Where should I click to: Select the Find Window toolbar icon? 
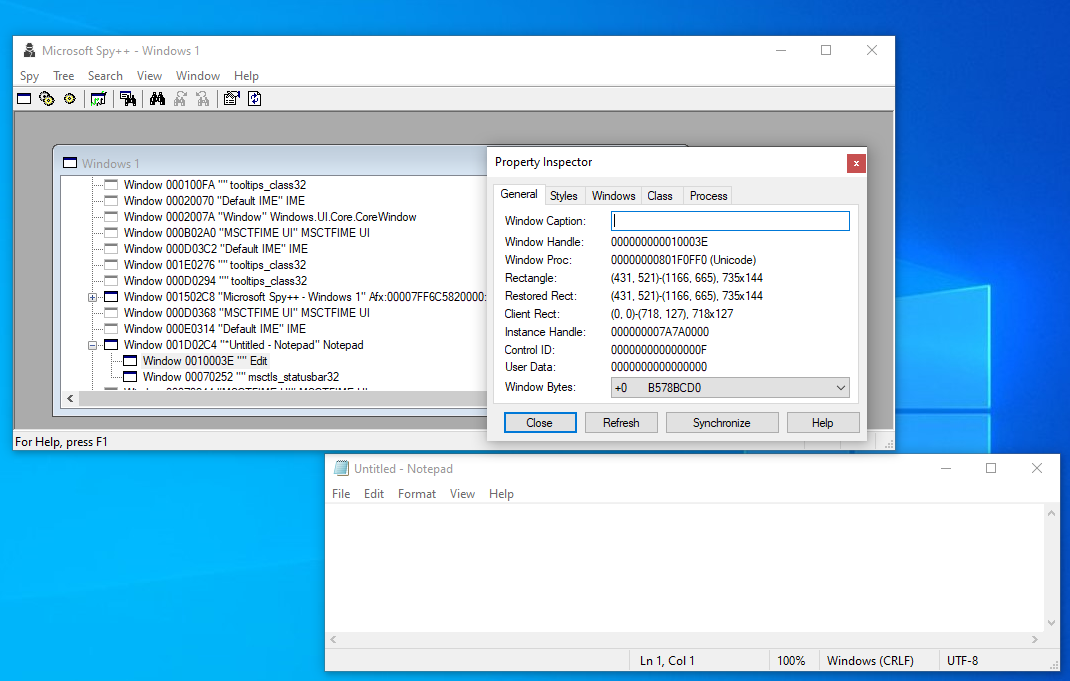tap(128, 99)
